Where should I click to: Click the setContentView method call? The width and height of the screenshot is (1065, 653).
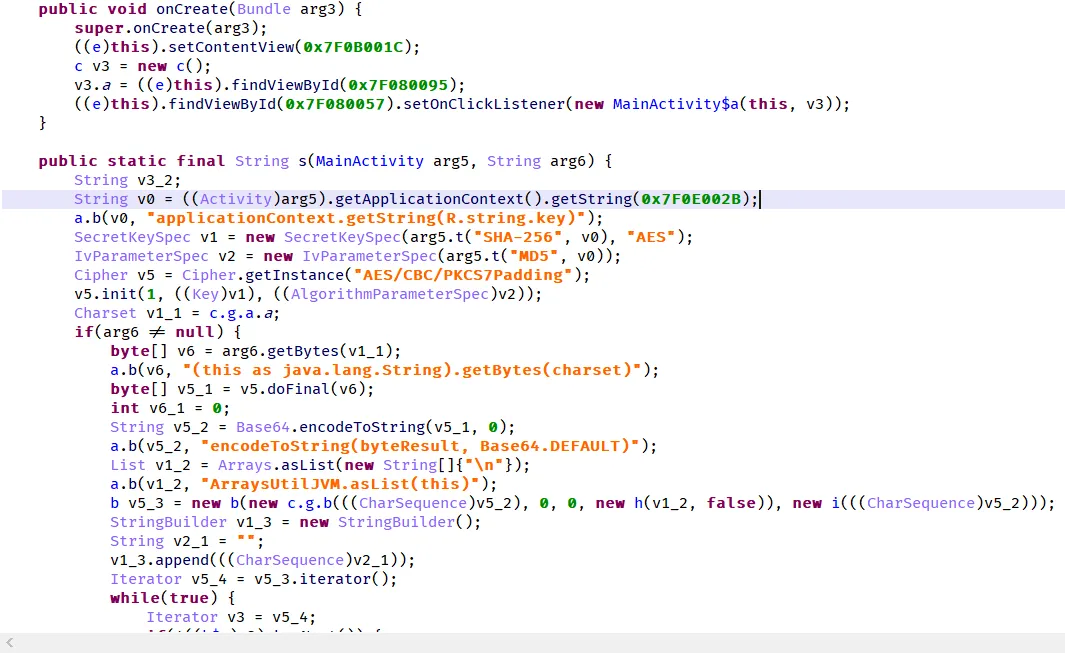tap(232, 47)
